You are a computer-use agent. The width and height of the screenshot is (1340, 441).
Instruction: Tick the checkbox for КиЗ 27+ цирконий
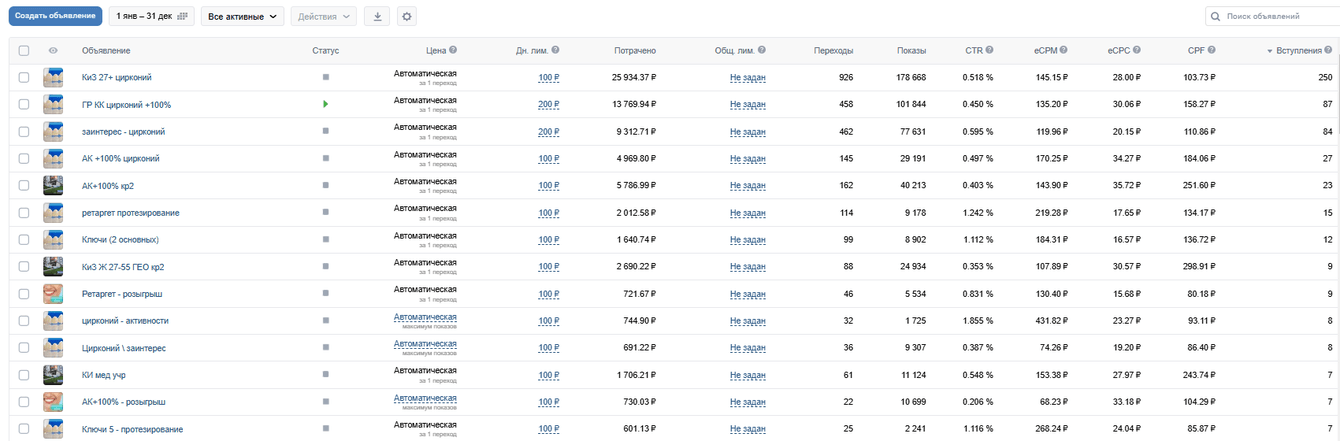coord(24,77)
